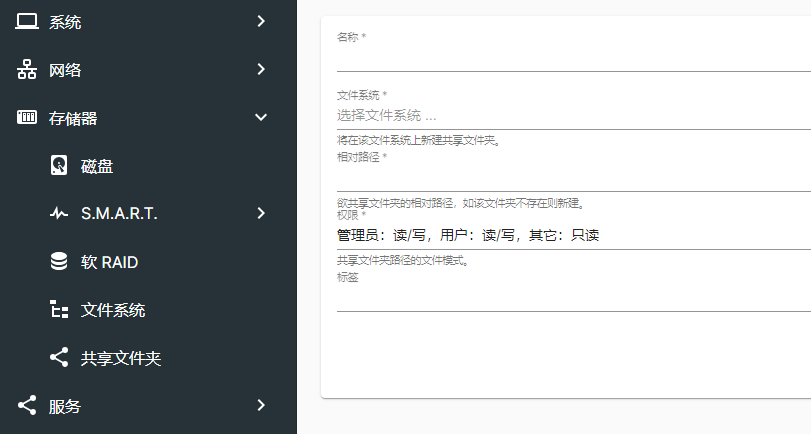Expand the 网络 menu chevron
Viewport: 811px width, 434px height.
click(261, 69)
